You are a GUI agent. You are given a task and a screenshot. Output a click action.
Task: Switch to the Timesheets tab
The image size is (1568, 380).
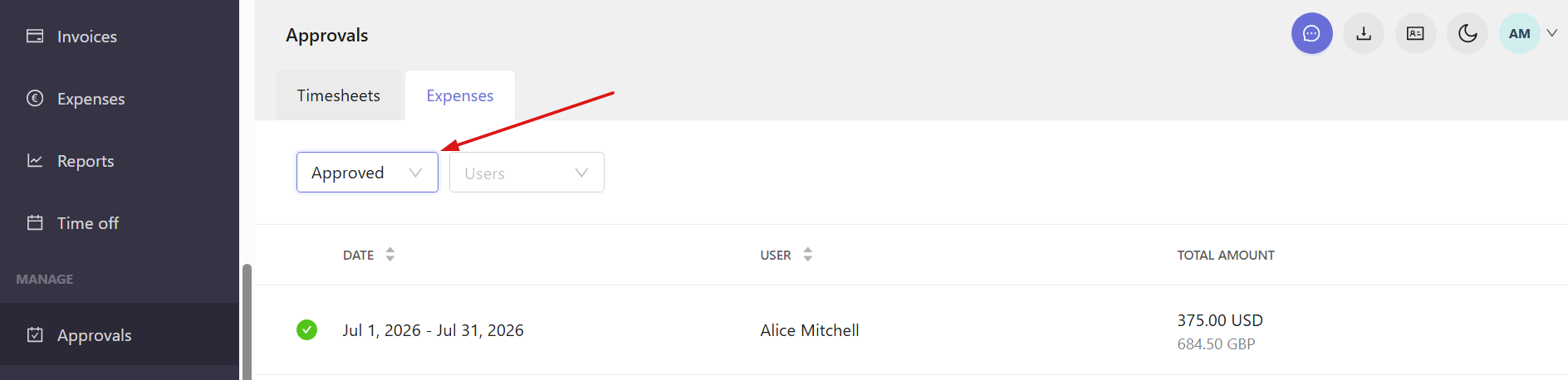(x=339, y=95)
